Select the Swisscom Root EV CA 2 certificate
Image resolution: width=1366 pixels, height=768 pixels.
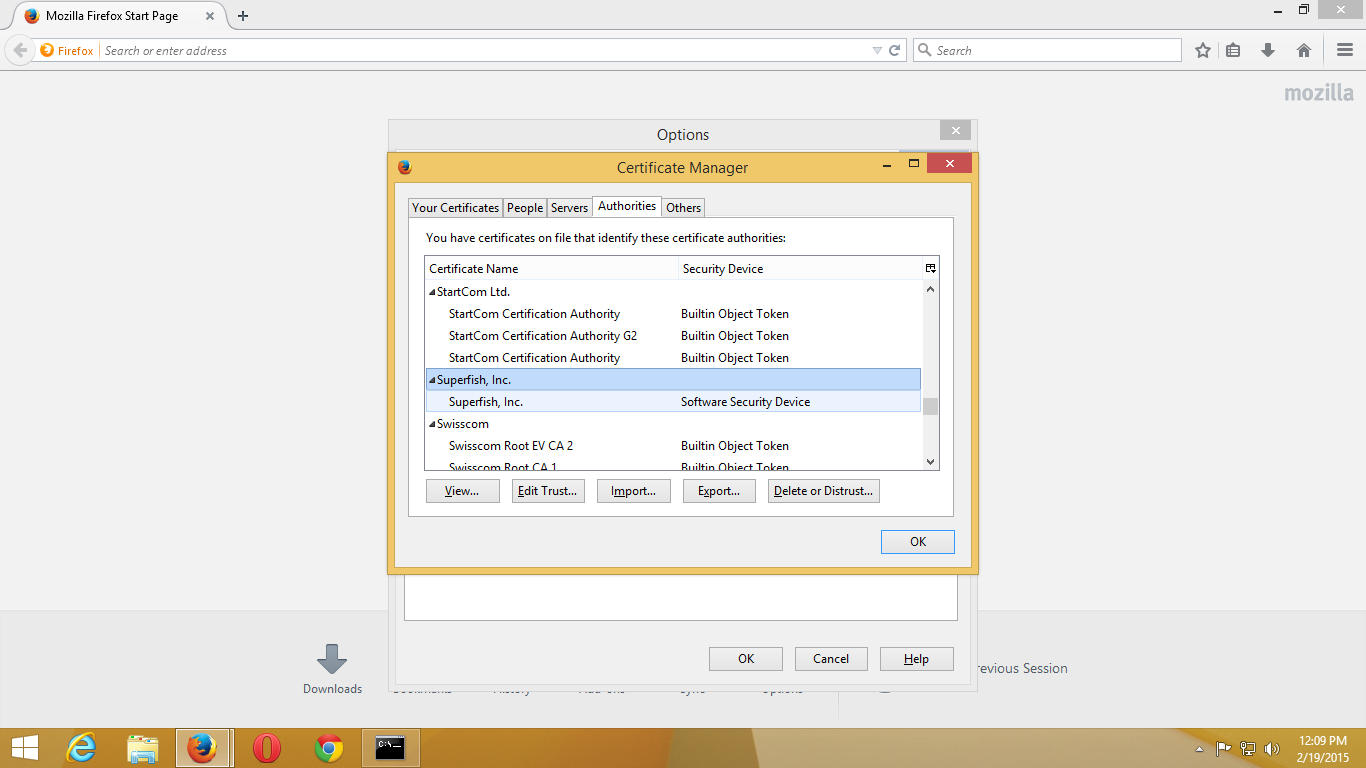(673, 446)
